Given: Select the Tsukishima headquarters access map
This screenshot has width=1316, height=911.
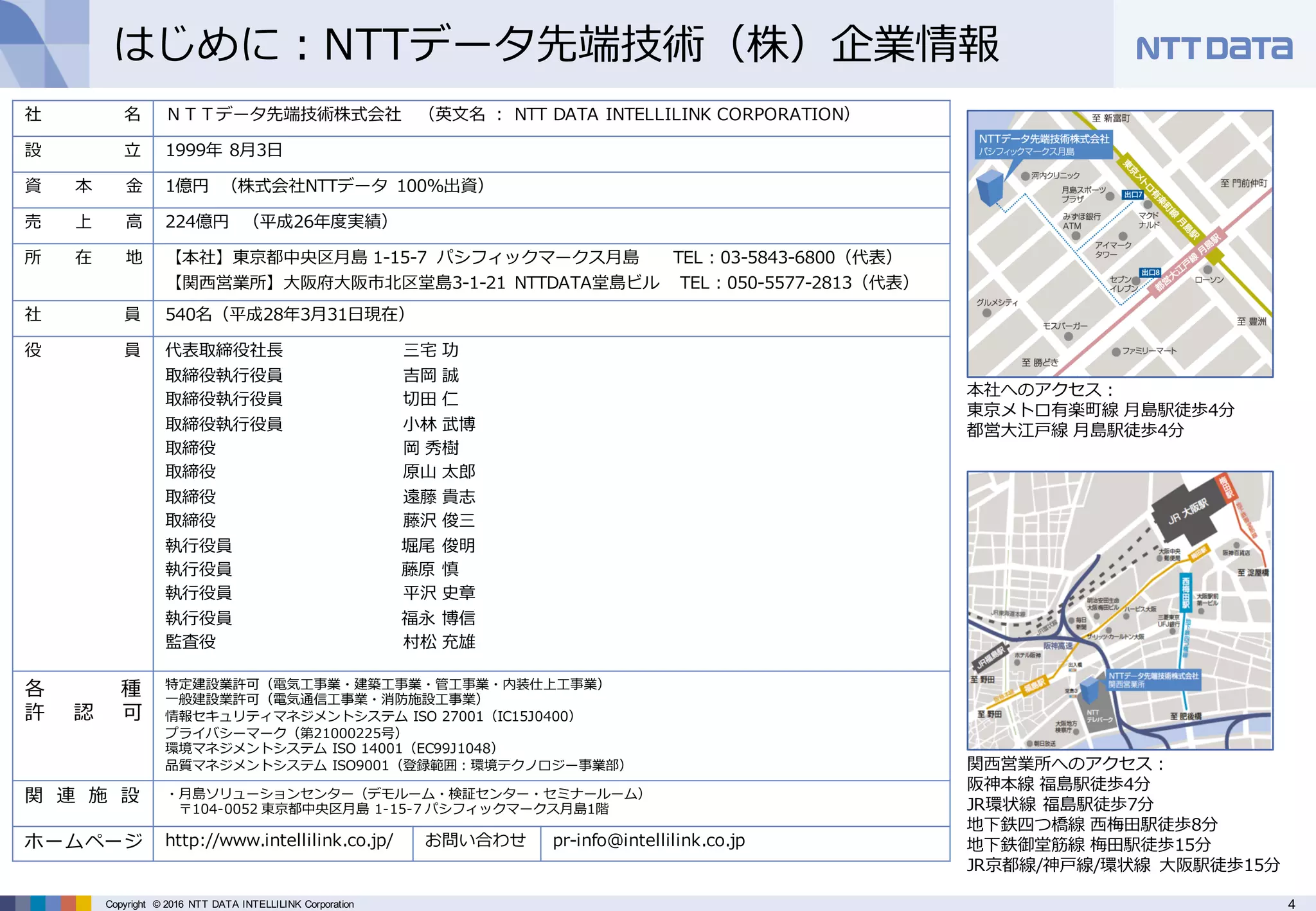Looking at the screenshot, I should click(1120, 243).
